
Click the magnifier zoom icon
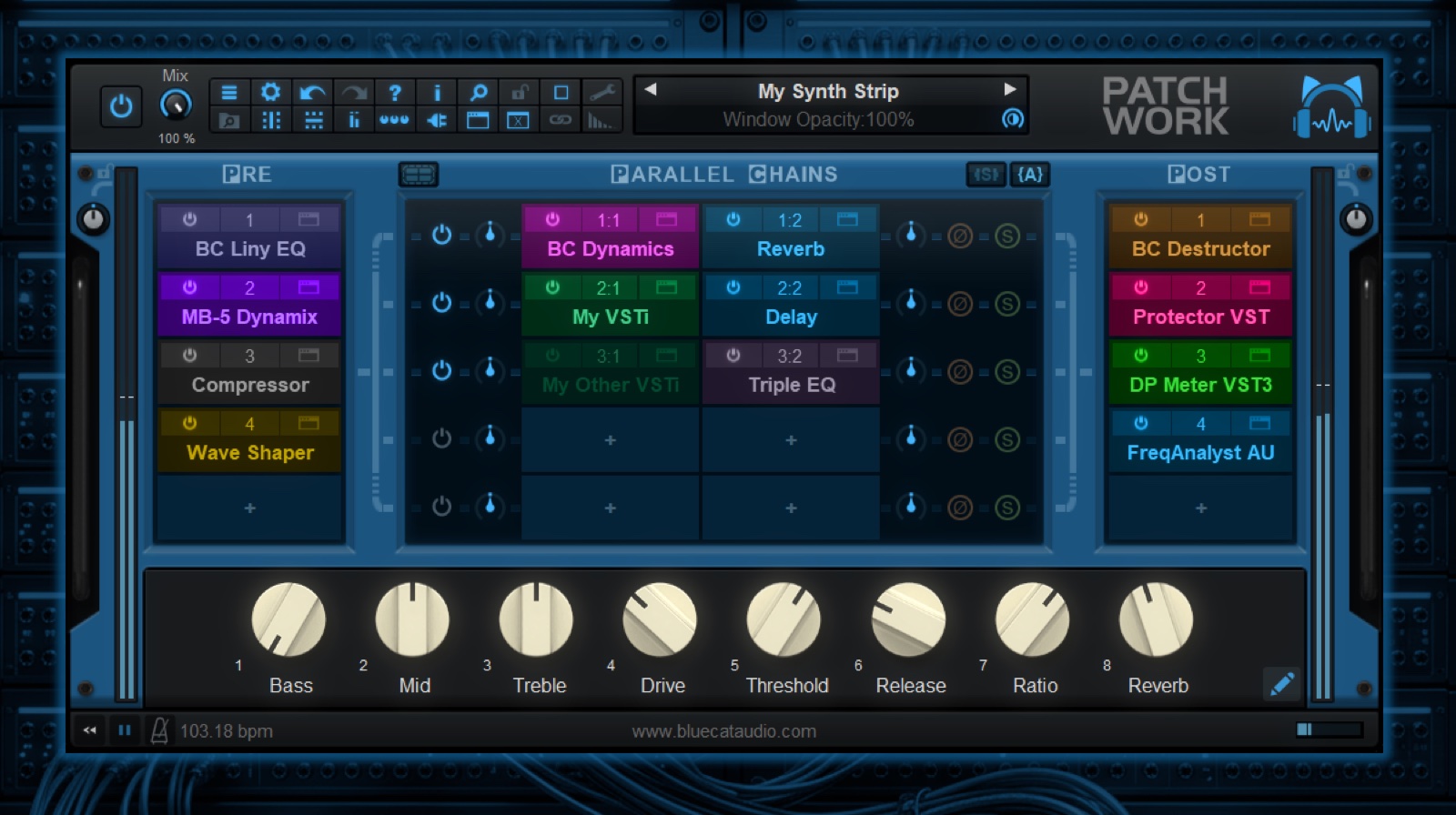(479, 93)
